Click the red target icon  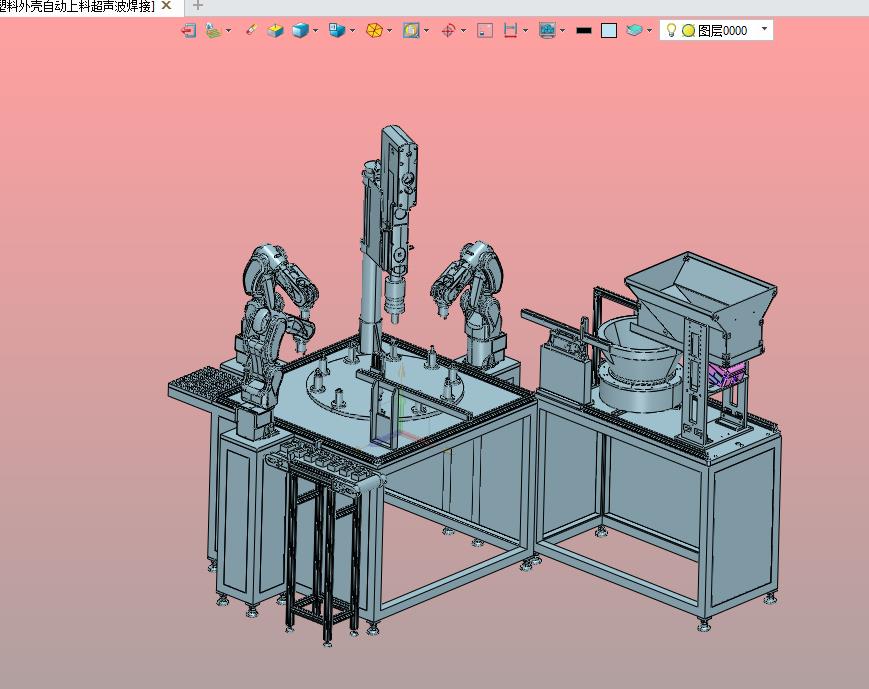(x=448, y=30)
